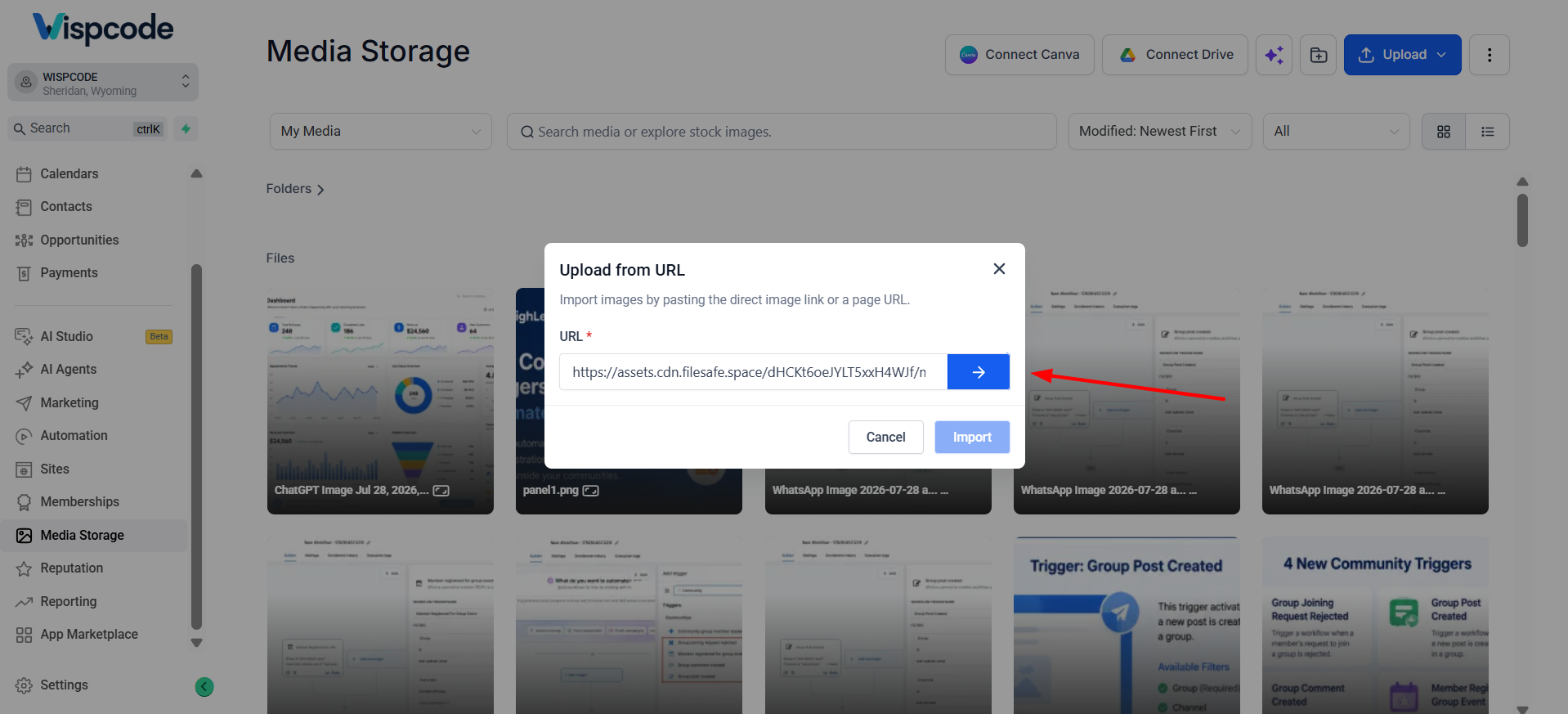The height and width of the screenshot is (714, 1568).
Task: Open the three-dot more options menu
Action: (x=1489, y=55)
